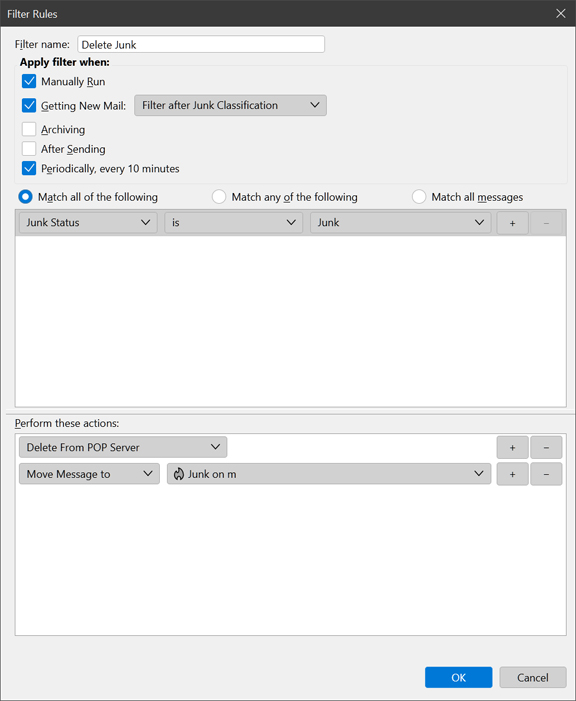This screenshot has width=576, height=701.
Task: Remove the Delete From POP Server action
Action: pos(546,448)
